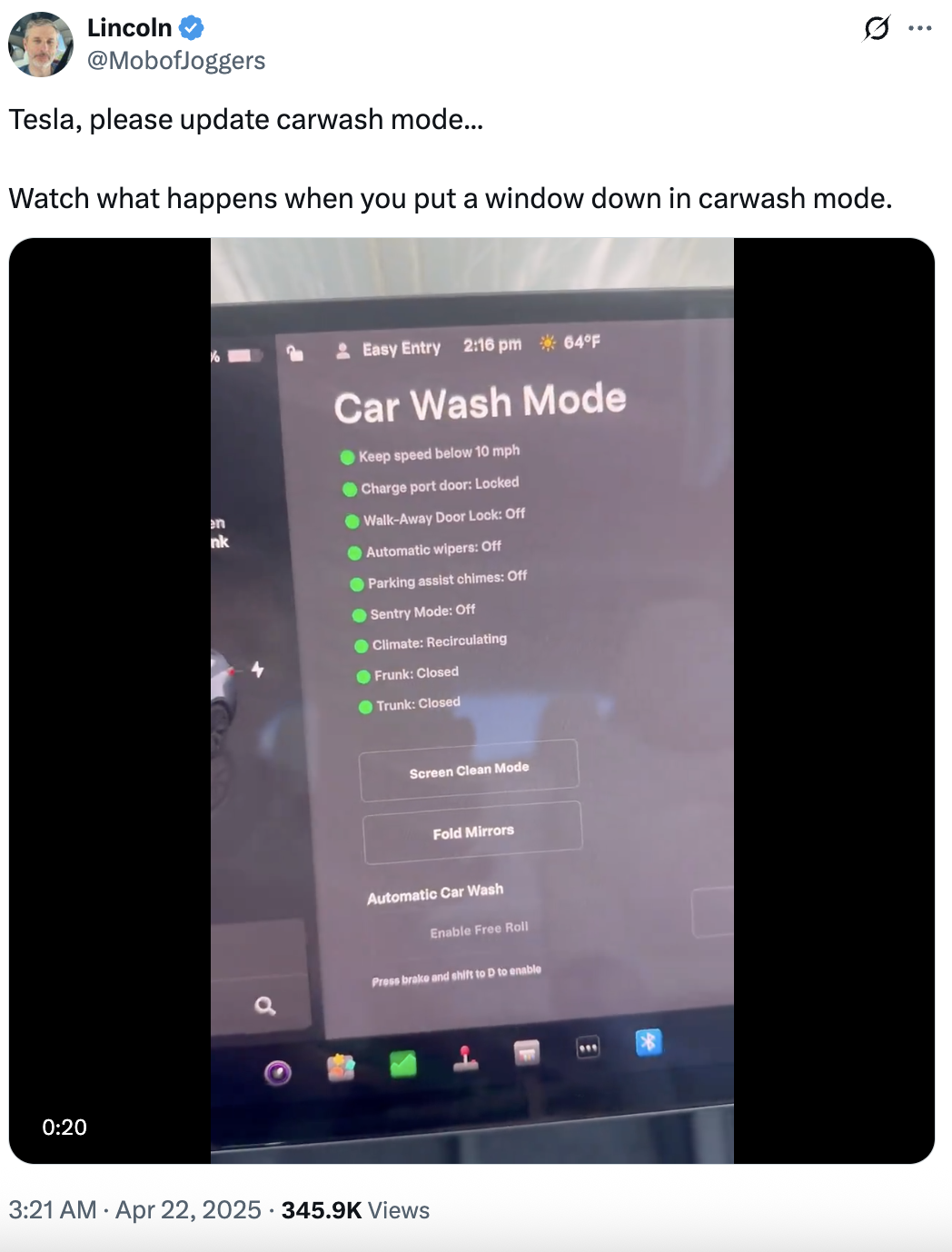
Task: Click the purple camera icon in the dock
Action: coord(278,1073)
